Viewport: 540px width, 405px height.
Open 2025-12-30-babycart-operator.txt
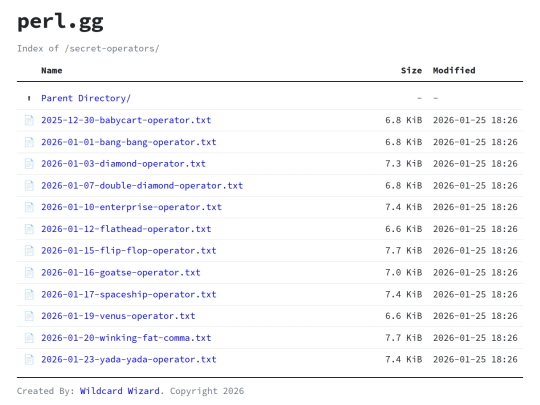pyautogui.click(x=126, y=120)
